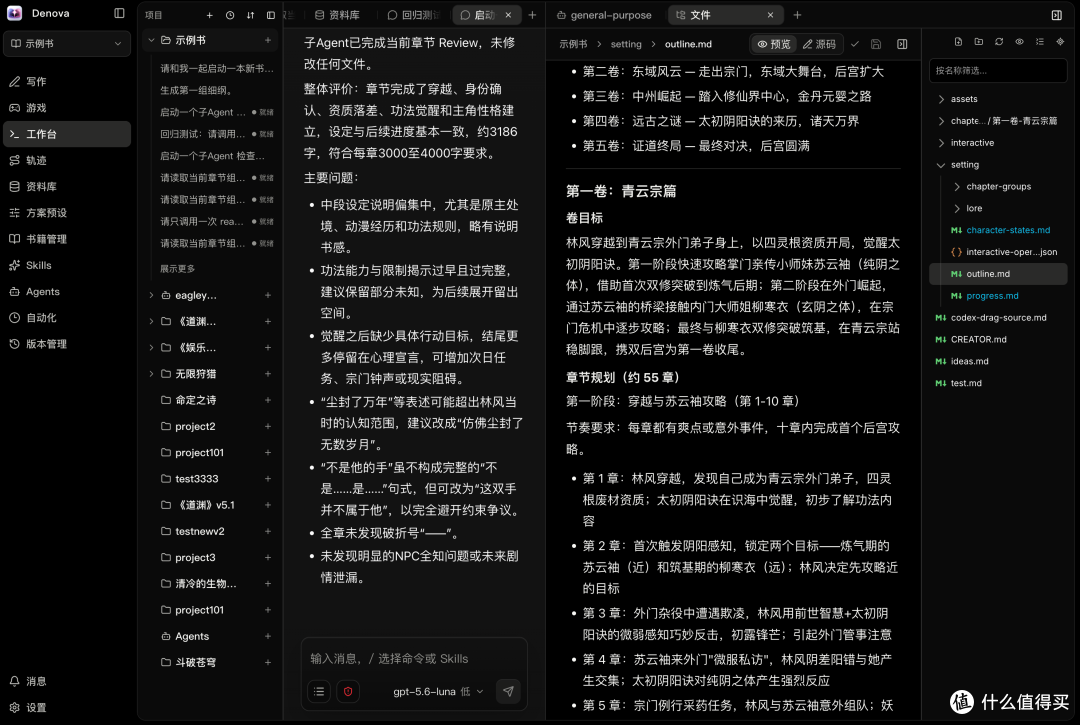Screen dimensions: 1080x725
Task: Expand the 《娱乐... project folder
Action: [x=152, y=348]
